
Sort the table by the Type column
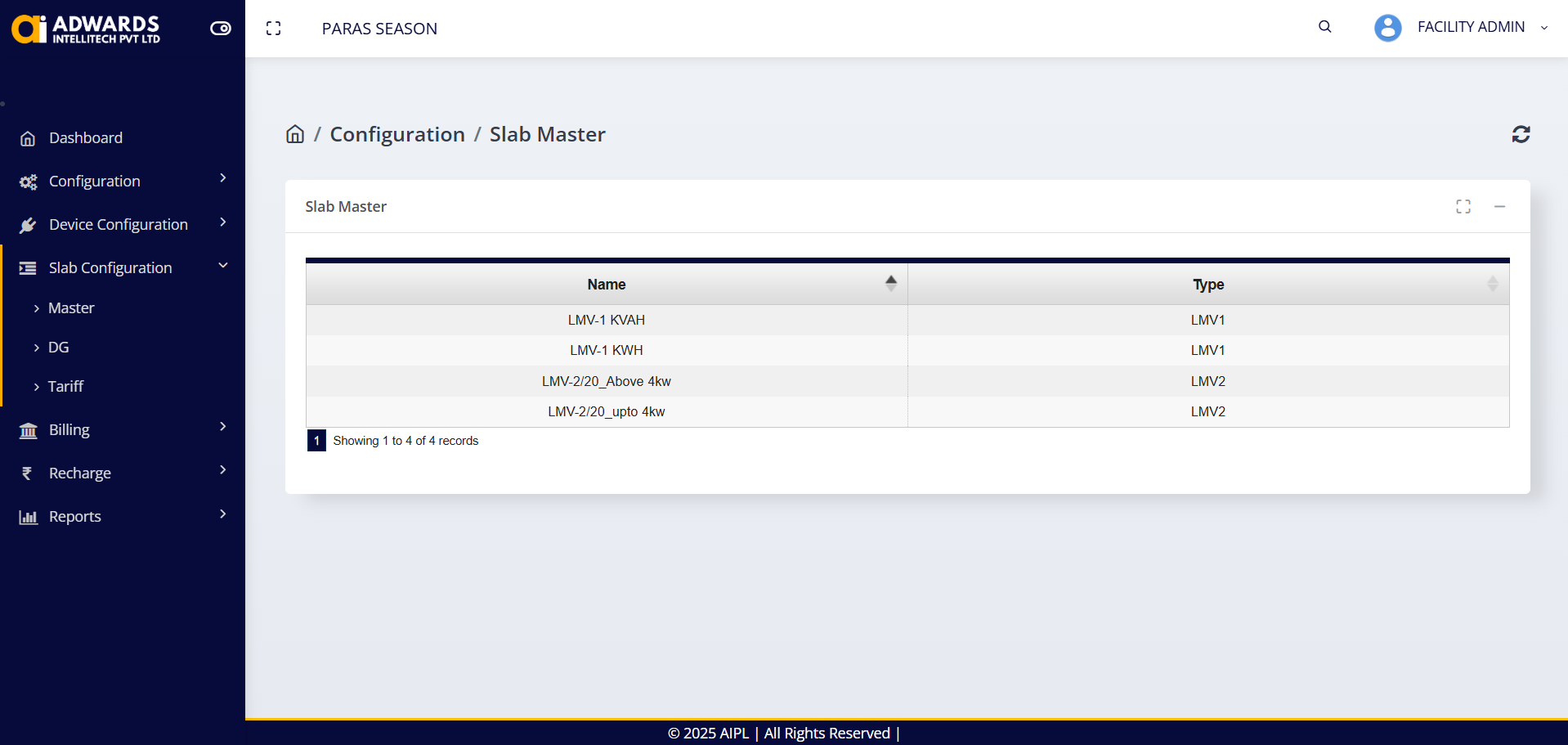pos(1207,285)
